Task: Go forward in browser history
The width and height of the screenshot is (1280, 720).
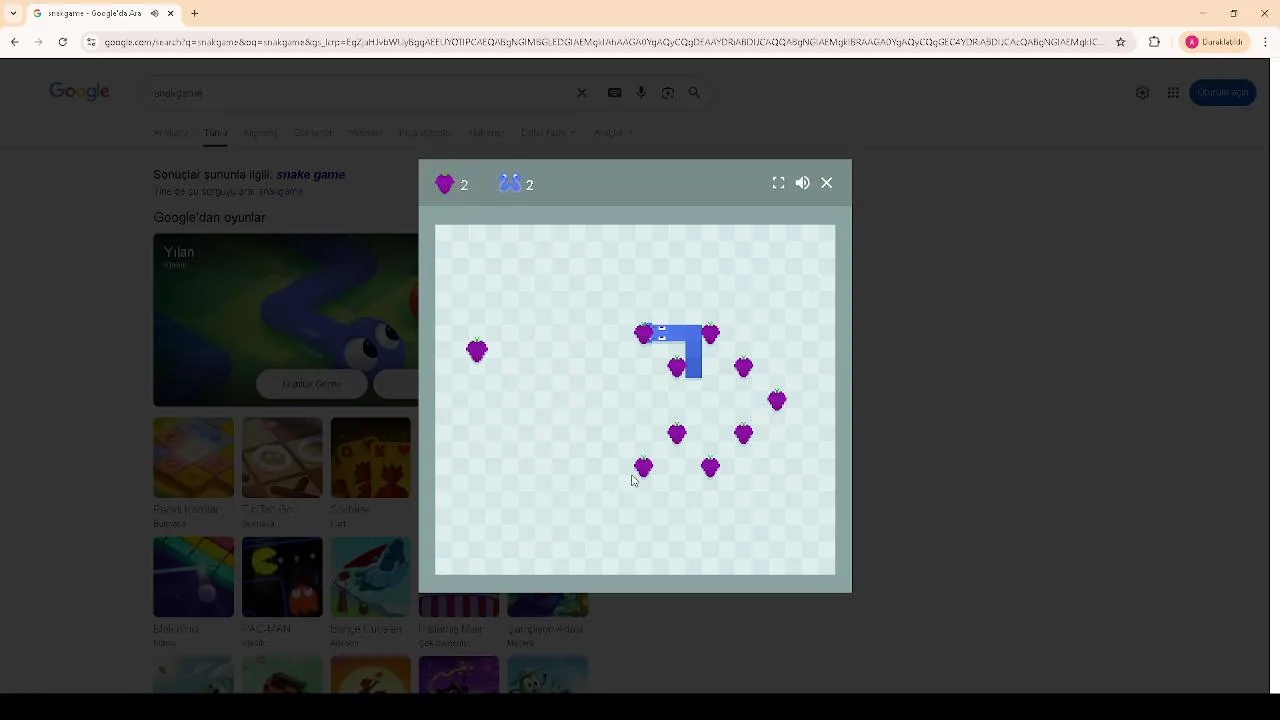Action: click(38, 42)
